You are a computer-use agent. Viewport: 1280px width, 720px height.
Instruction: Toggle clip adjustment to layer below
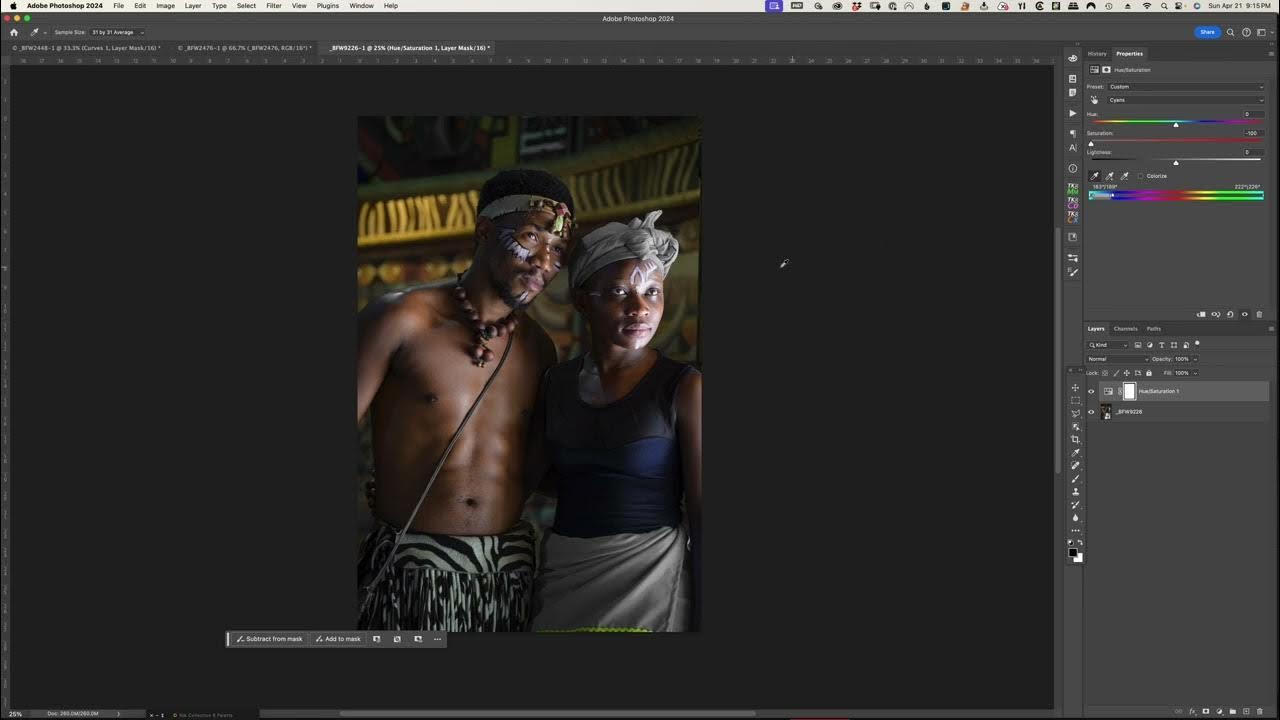click(x=1201, y=314)
